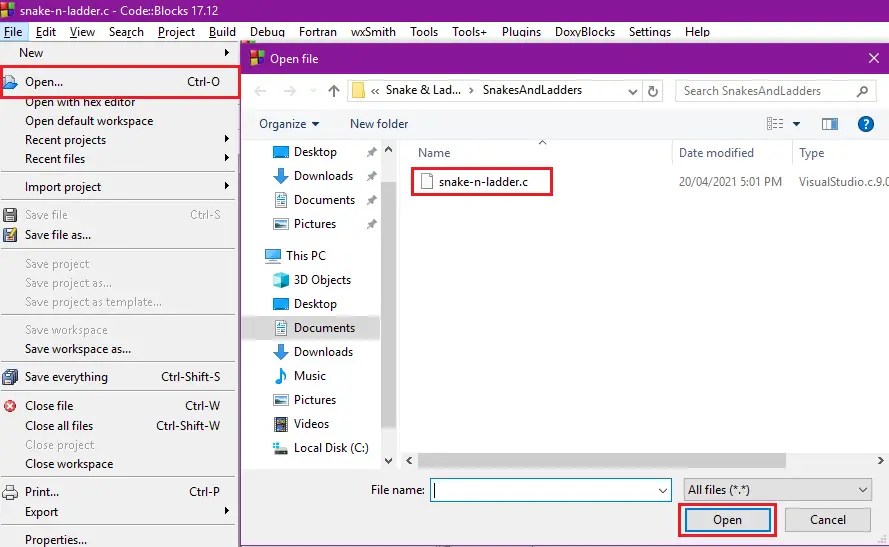Viewport: 889px width, 547px height.
Task: Open the Organize dropdown
Action: point(289,124)
